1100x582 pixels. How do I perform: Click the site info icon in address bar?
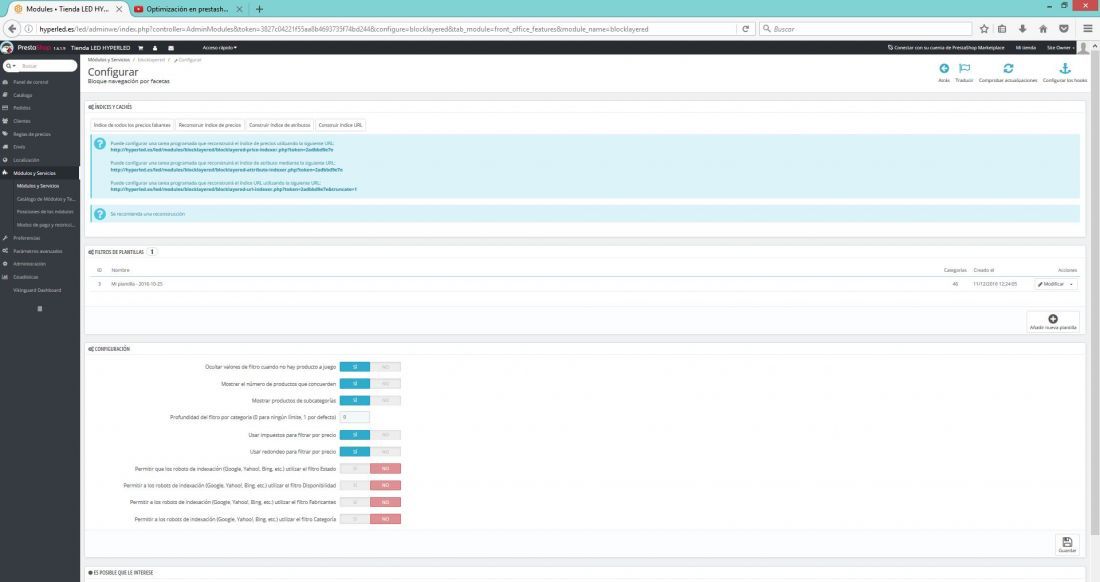[x=29, y=29]
